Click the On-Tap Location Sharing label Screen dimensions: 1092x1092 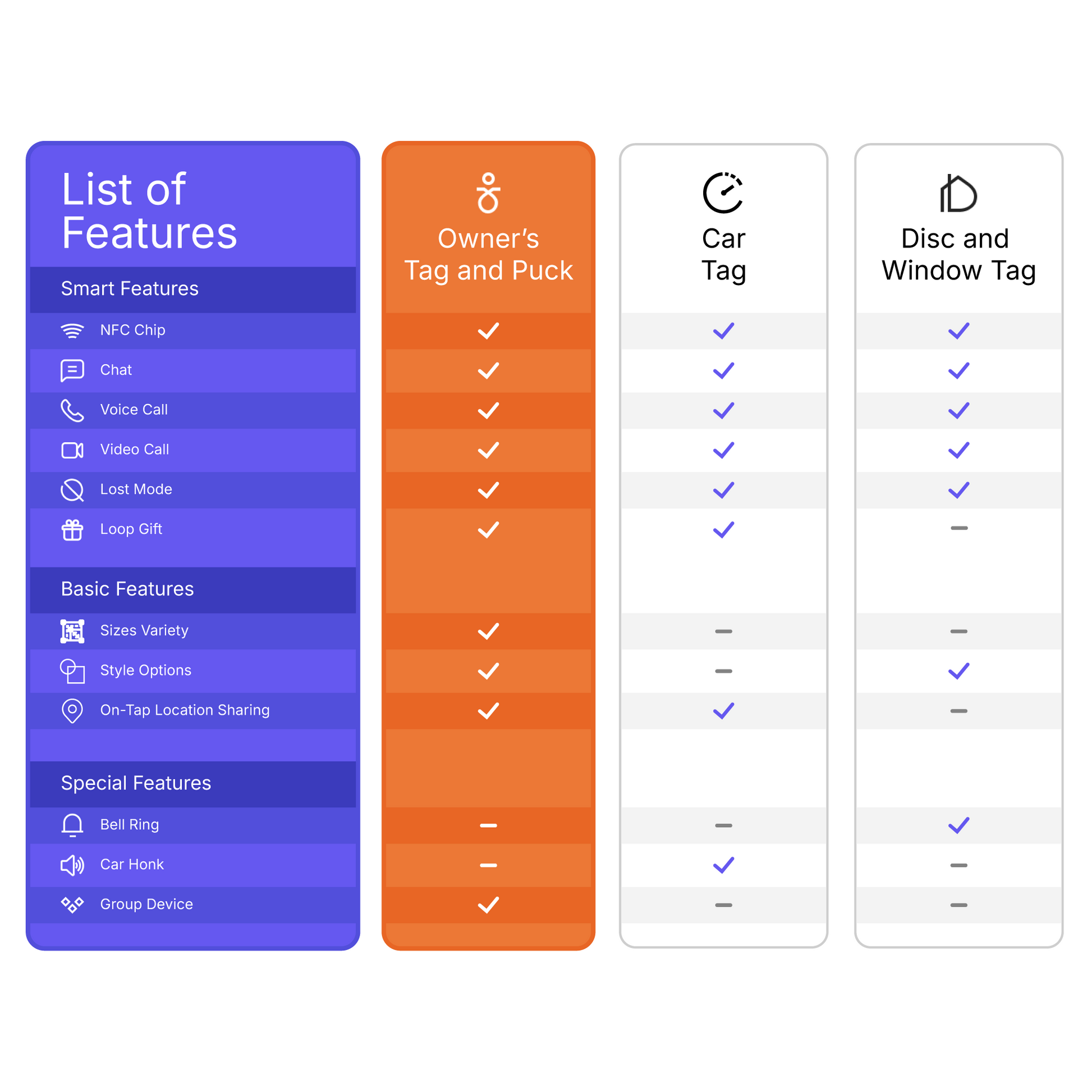tap(185, 710)
